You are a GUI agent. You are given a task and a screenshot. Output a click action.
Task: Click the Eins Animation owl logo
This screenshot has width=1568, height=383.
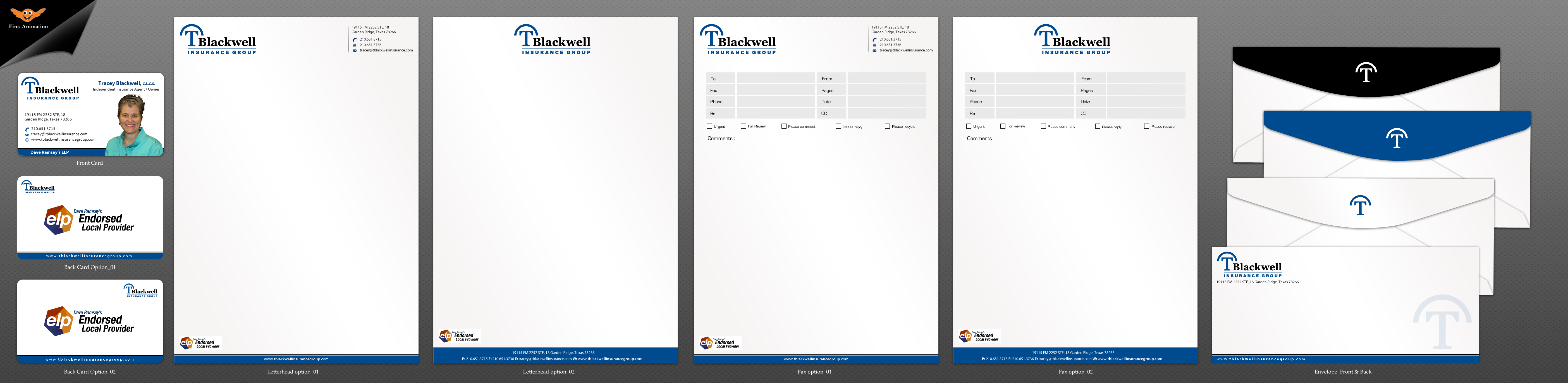pos(28,15)
